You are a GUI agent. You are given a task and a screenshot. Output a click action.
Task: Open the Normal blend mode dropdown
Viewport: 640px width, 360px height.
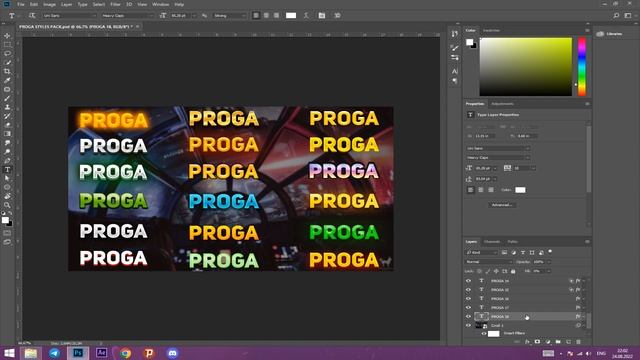[x=489, y=262]
